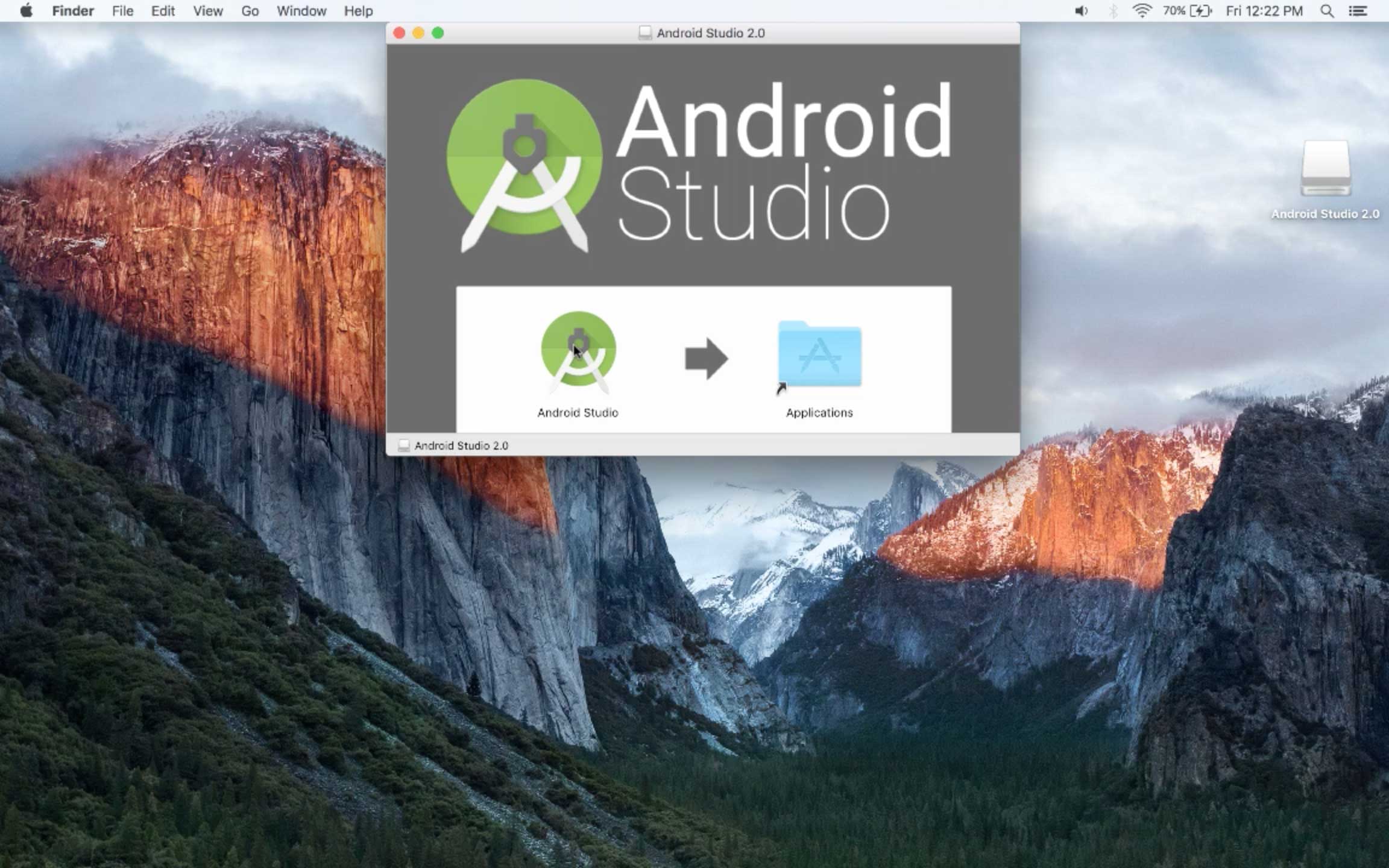
Task: Click the volume icon in the menu bar
Action: [x=1080, y=10]
